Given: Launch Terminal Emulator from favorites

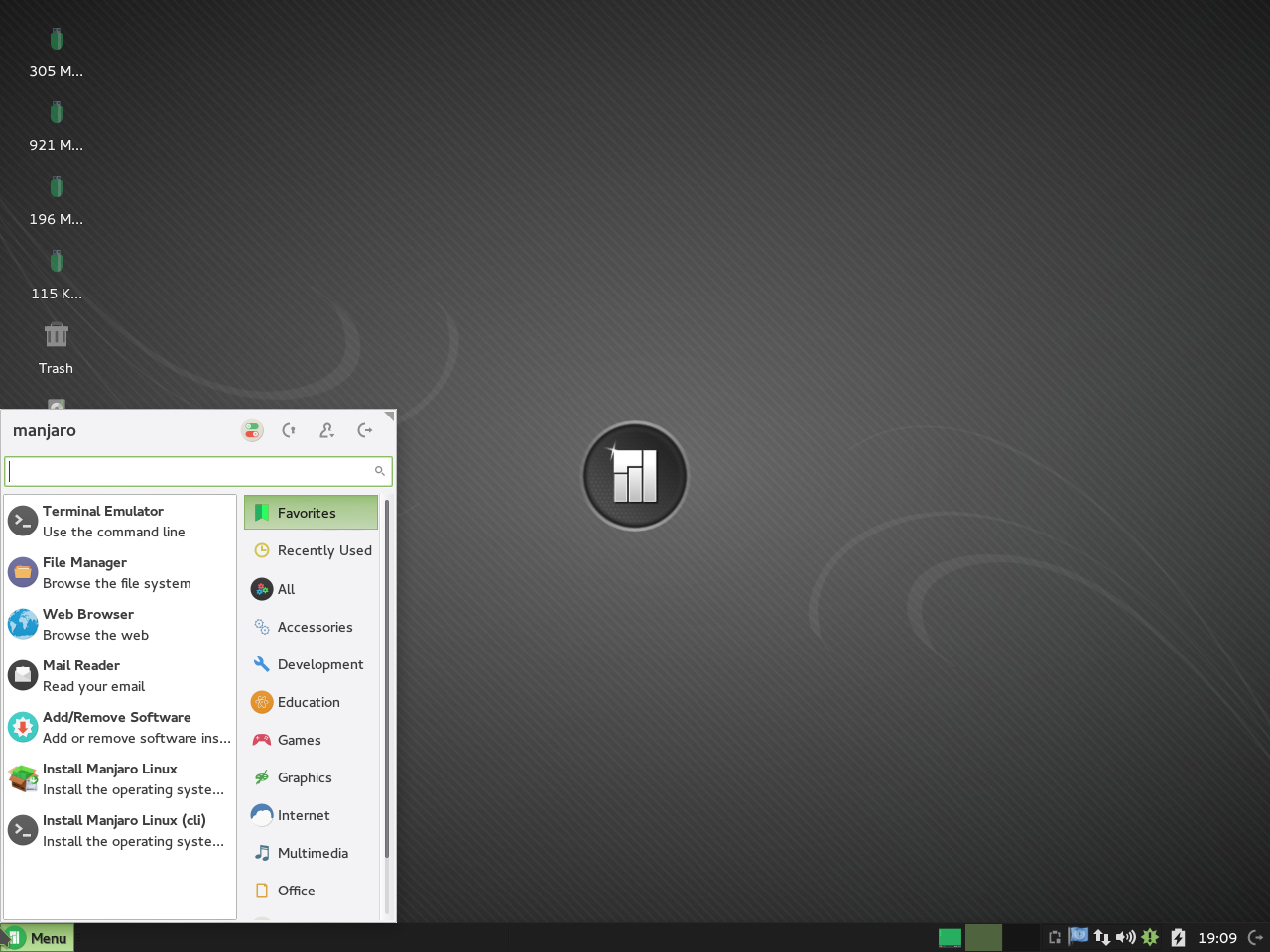Looking at the screenshot, I should pos(120,521).
